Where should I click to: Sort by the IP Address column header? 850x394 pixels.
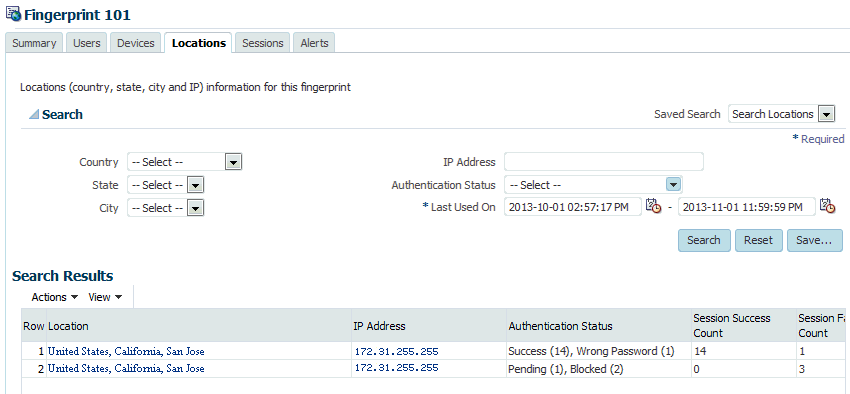click(429, 326)
